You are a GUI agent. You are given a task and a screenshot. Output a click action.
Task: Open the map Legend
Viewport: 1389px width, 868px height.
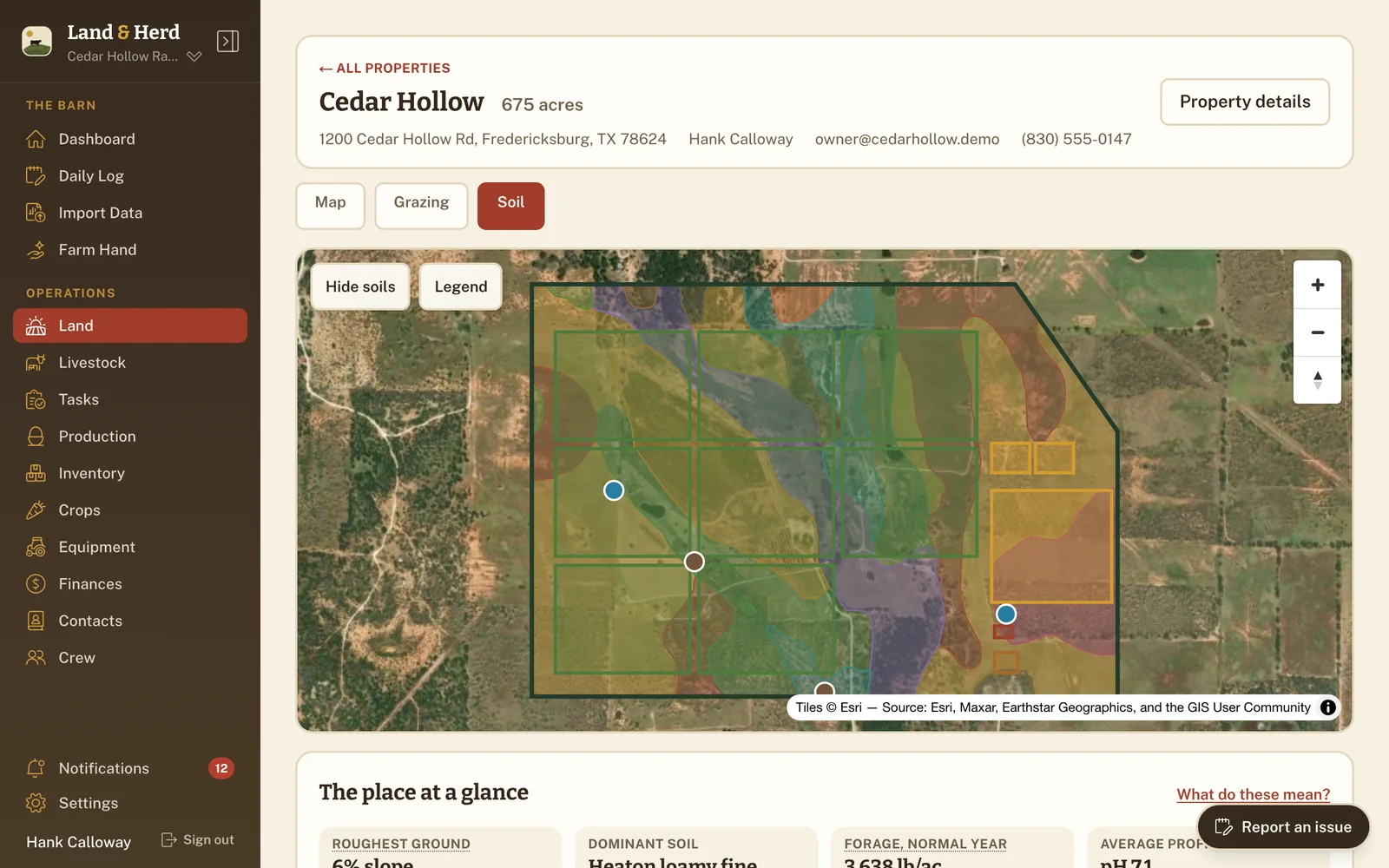pos(461,286)
